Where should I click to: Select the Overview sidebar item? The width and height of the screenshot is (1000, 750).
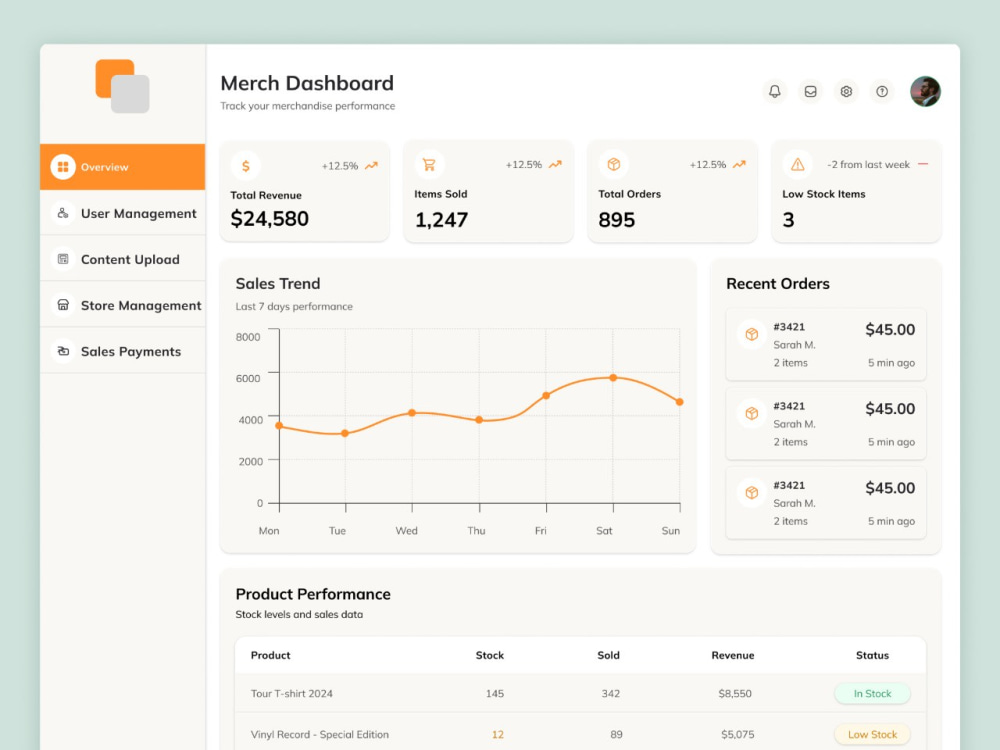[x=122, y=166]
